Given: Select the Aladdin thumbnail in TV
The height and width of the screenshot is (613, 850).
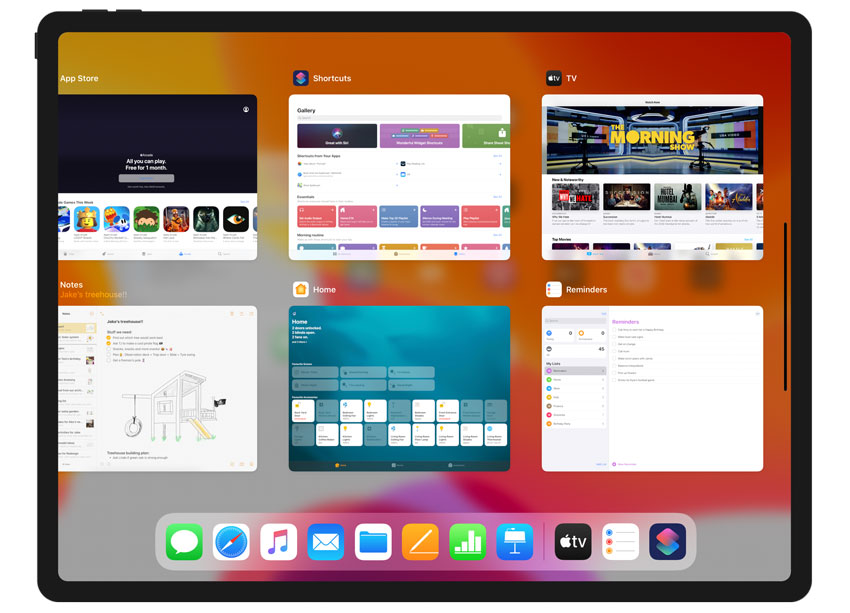Looking at the screenshot, I should (x=729, y=197).
